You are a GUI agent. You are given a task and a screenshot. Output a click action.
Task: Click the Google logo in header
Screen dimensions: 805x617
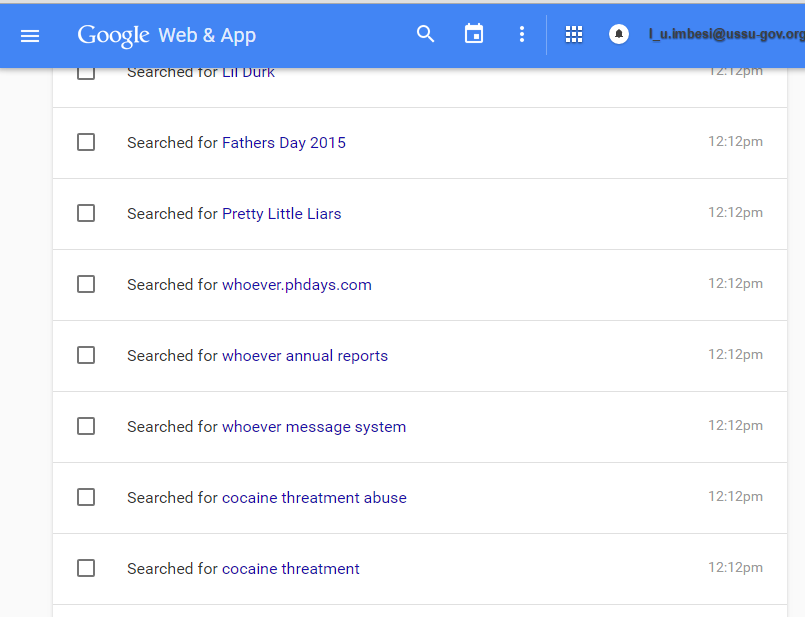113,36
